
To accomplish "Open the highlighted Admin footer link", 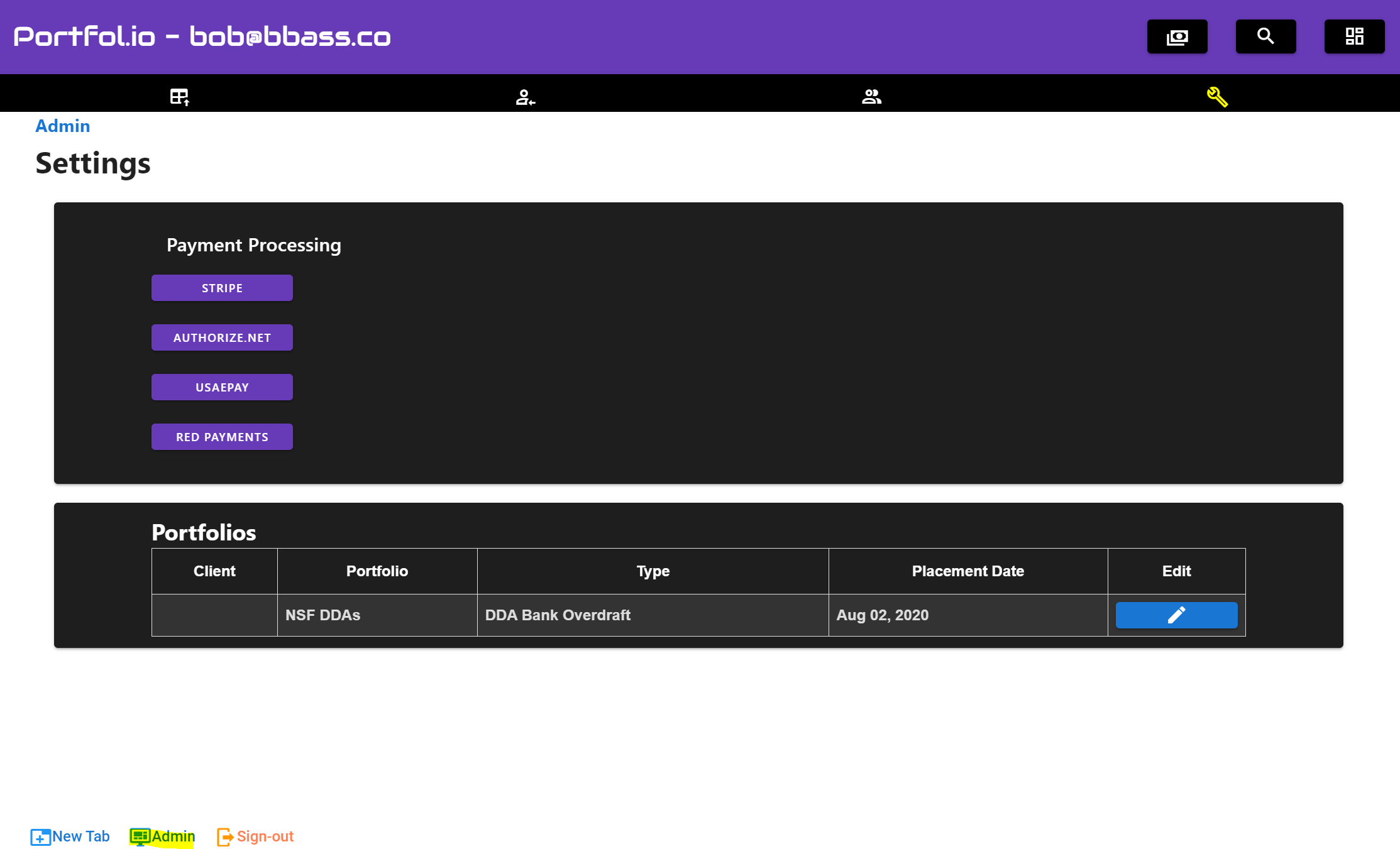I will (x=163, y=836).
